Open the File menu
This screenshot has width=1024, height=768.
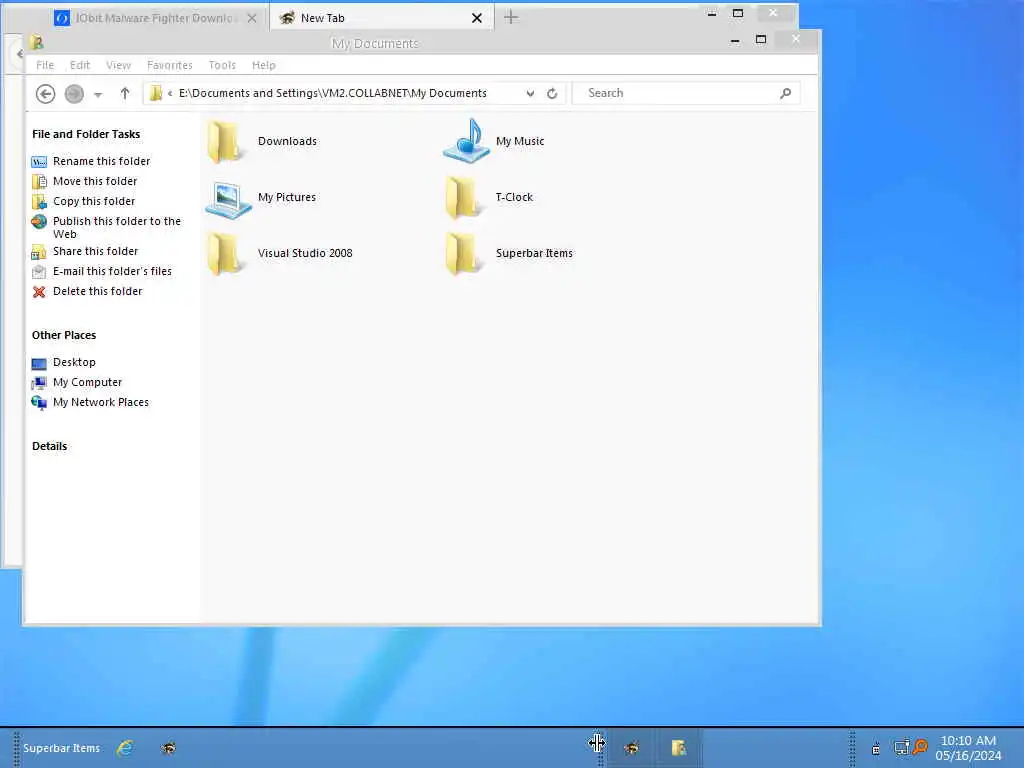(x=45, y=65)
